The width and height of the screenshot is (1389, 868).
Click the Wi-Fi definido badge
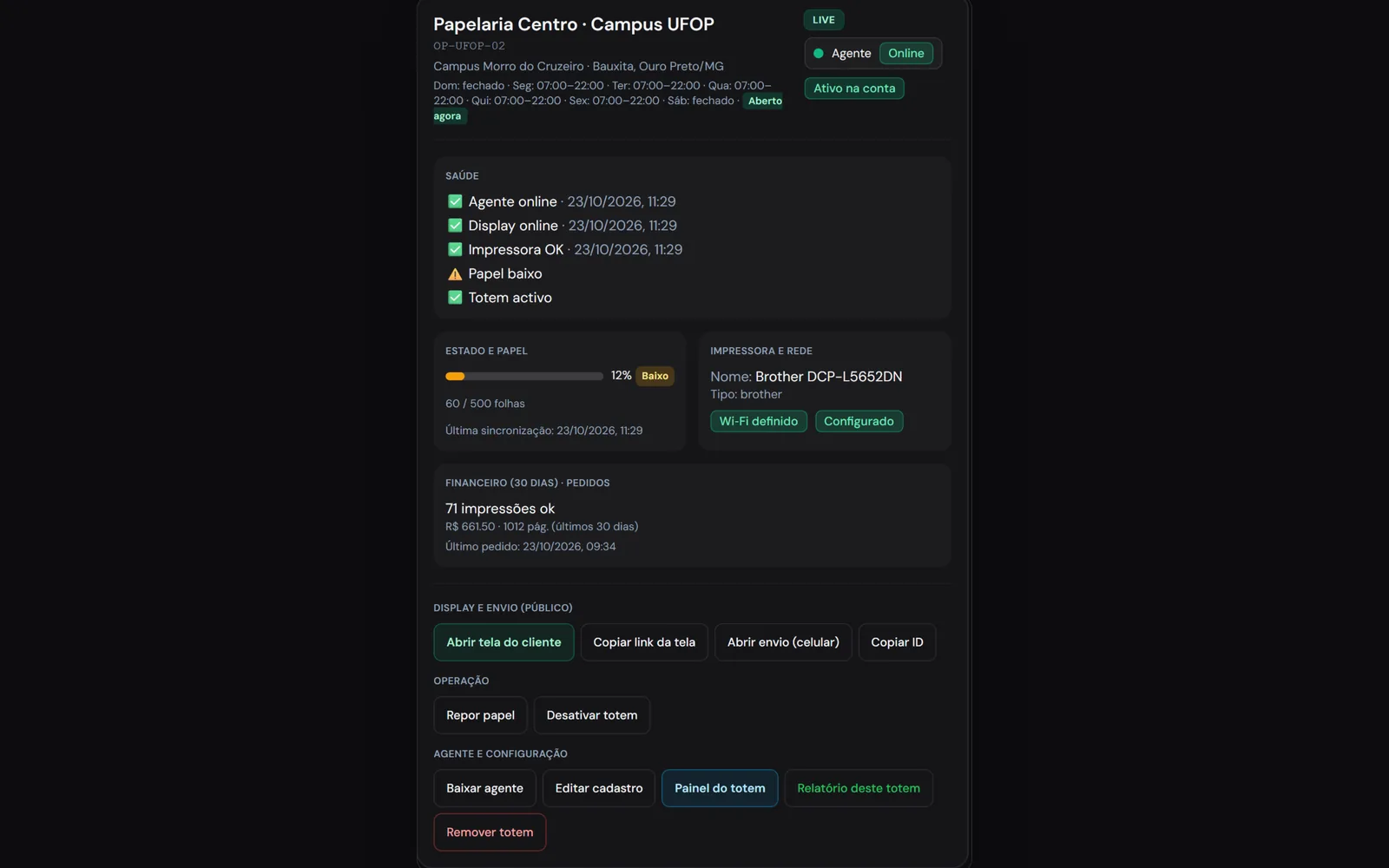click(759, 421)
